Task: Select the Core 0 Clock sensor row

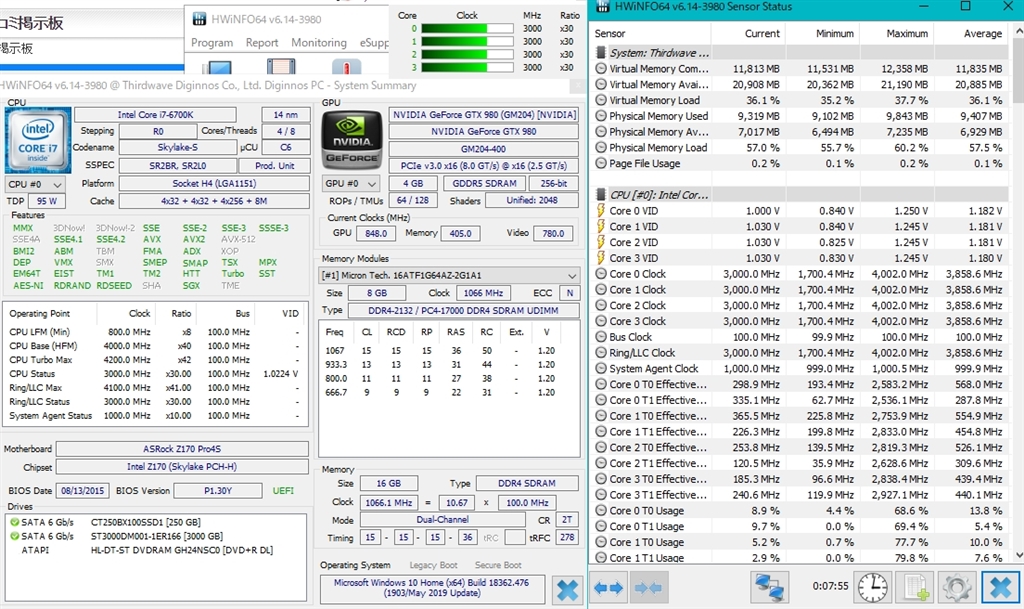Action: point(799,274)
